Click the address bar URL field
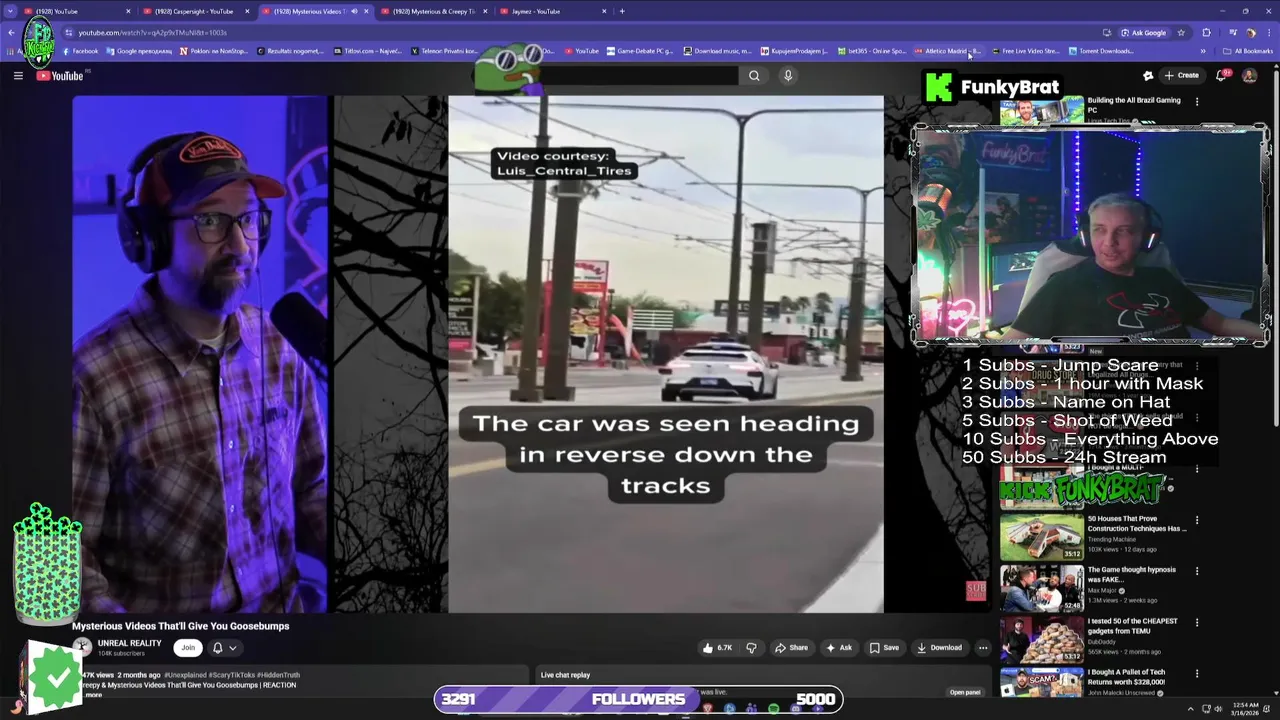 tap(580, 33)
